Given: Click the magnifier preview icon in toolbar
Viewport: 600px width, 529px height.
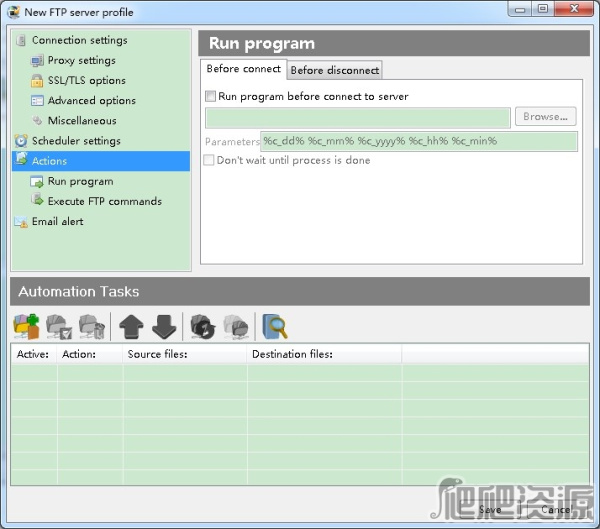Looking at the screenshot, I should point(274,326).
